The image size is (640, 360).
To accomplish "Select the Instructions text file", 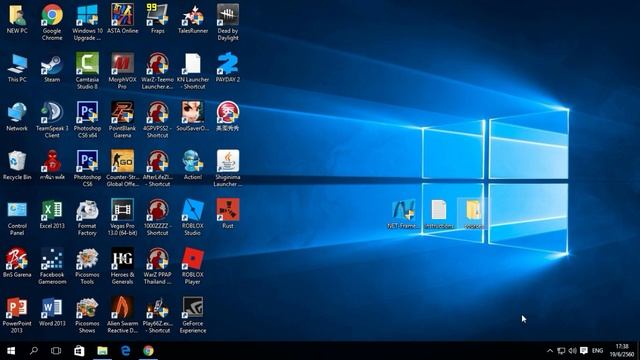I will [439, 214].
